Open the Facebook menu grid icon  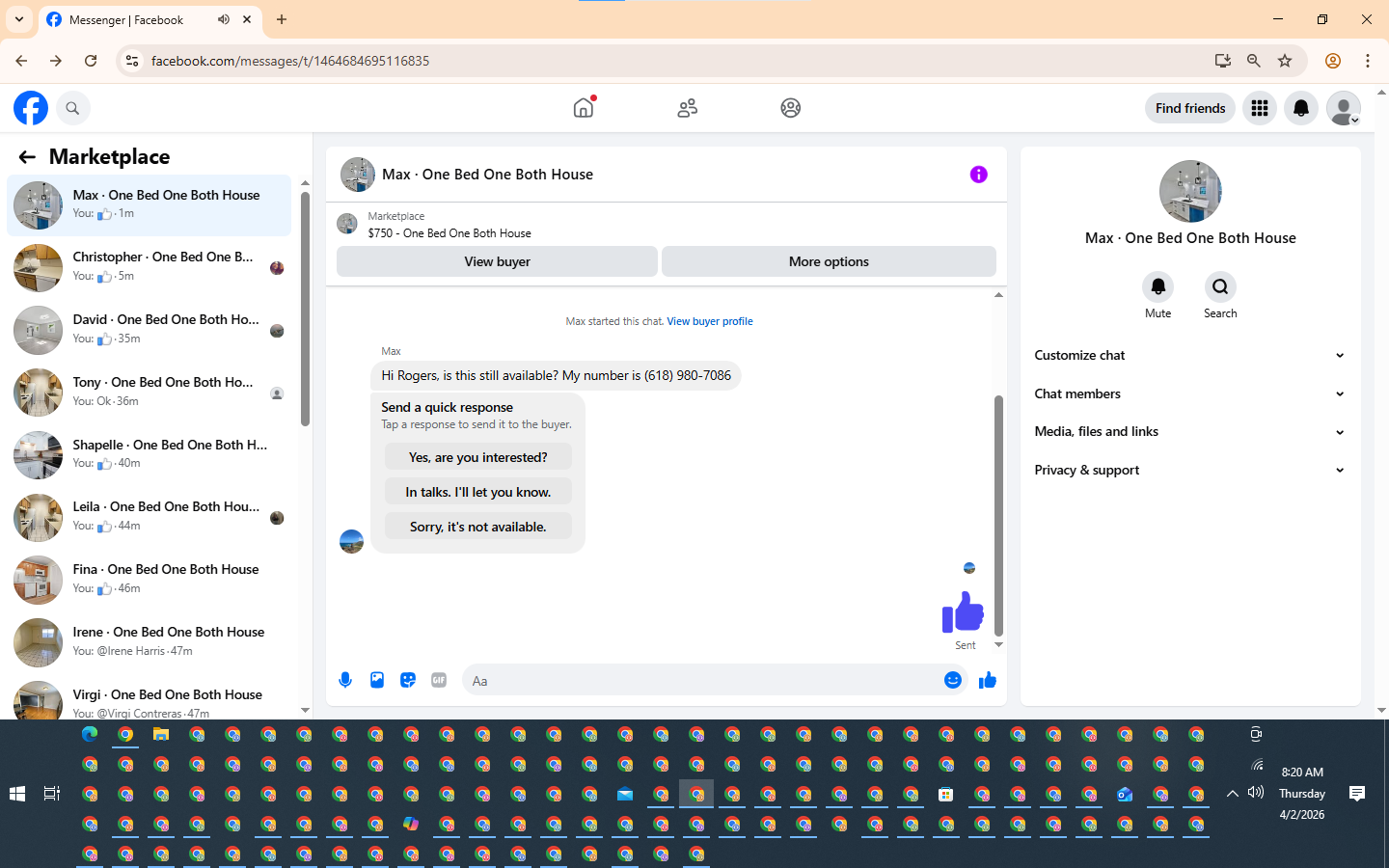click(1260, 108)
